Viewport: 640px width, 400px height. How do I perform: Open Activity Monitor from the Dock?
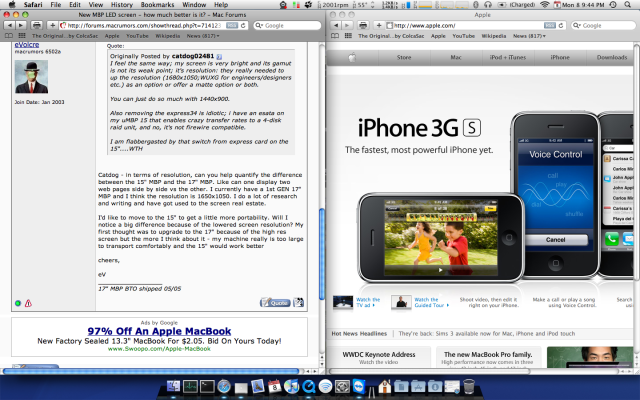click(190, 386)
